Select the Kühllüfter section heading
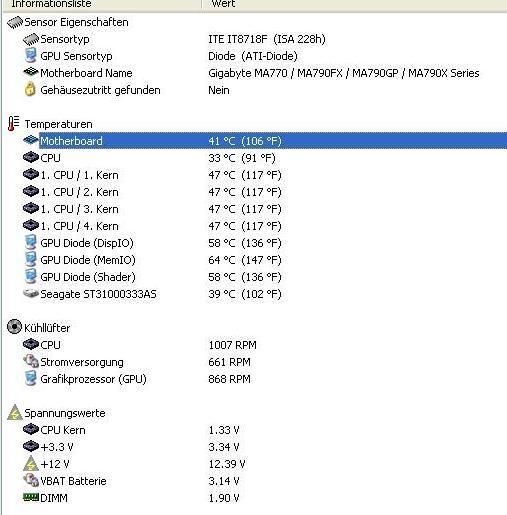507x515 pixels. [x=47, y=328]
